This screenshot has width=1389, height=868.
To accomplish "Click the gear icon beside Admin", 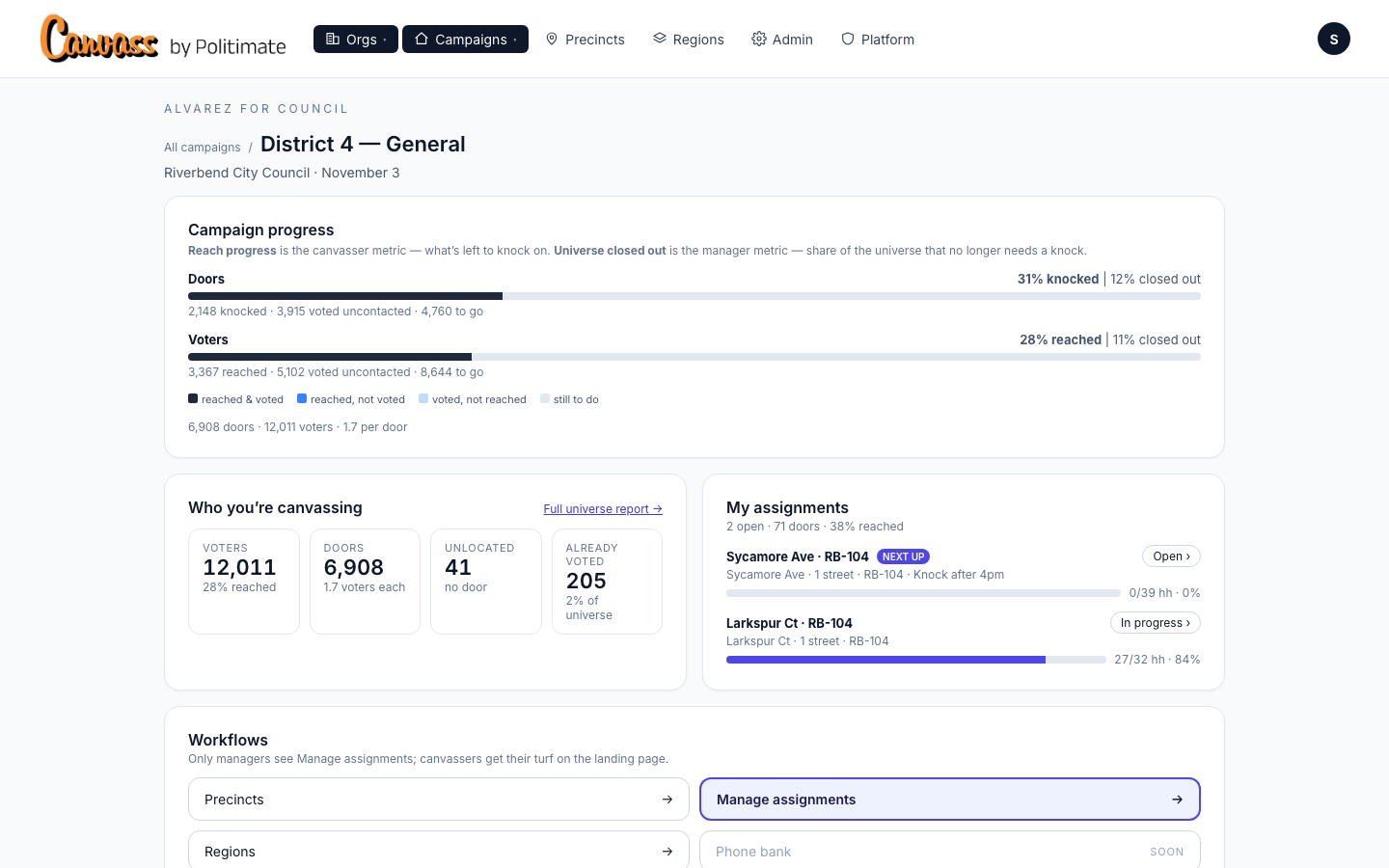I will [x=759, y=39].
